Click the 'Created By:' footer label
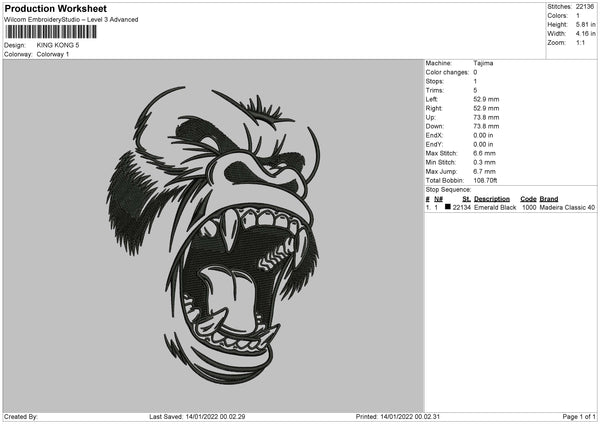600x424 pixels. 21,417
